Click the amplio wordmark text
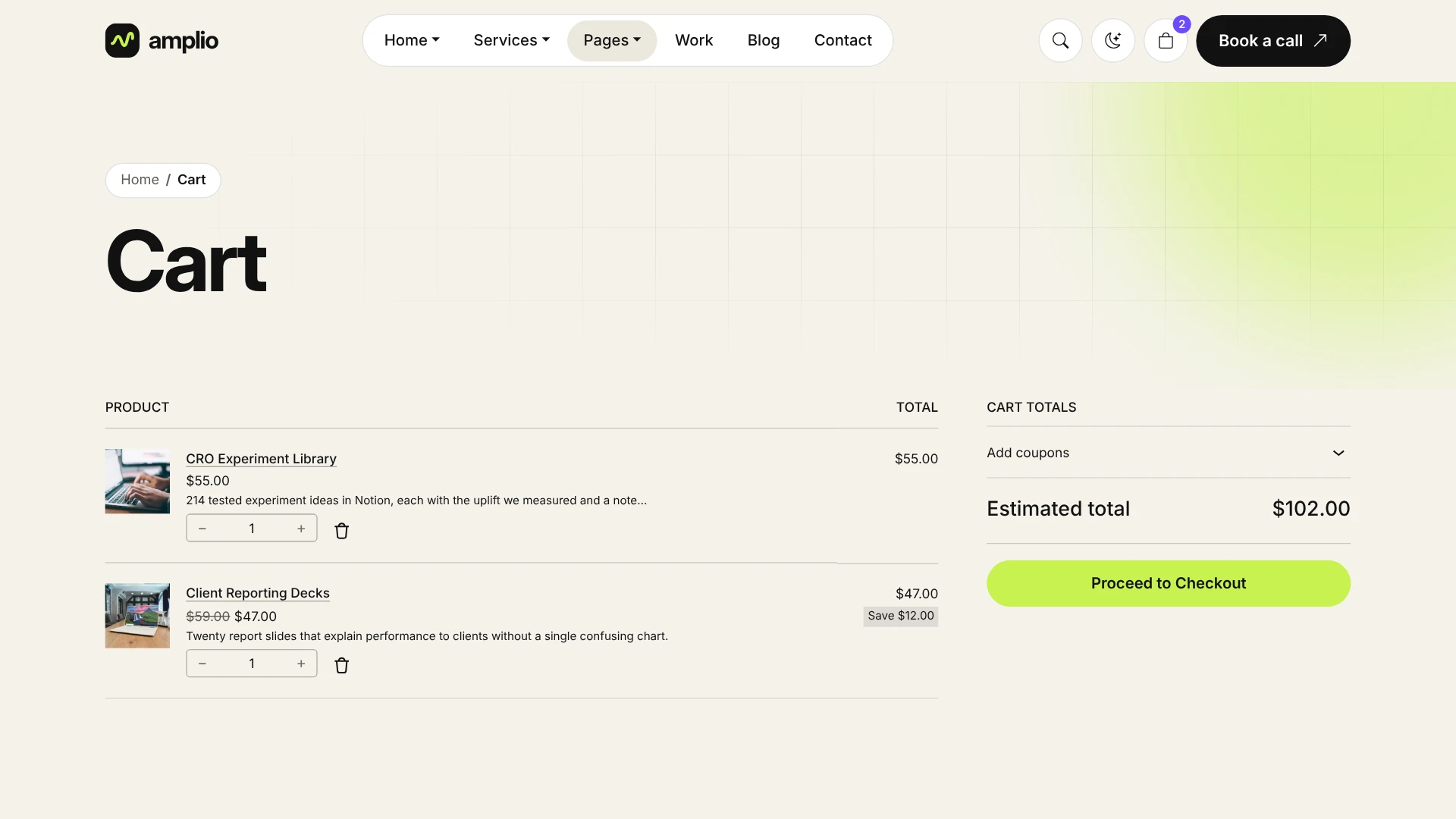The height and width of the screenshot is (819, 1456). point(184,41)
